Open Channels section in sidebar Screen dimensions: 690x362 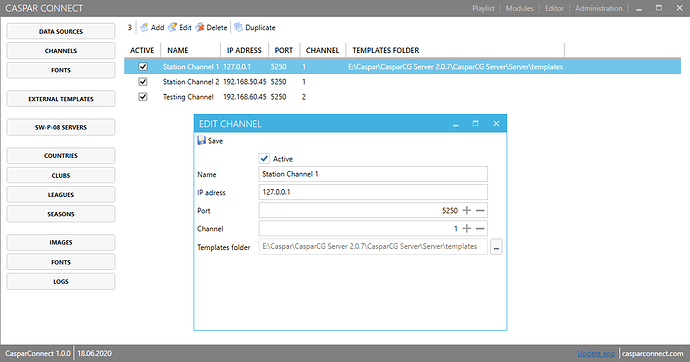click(61, 51)
